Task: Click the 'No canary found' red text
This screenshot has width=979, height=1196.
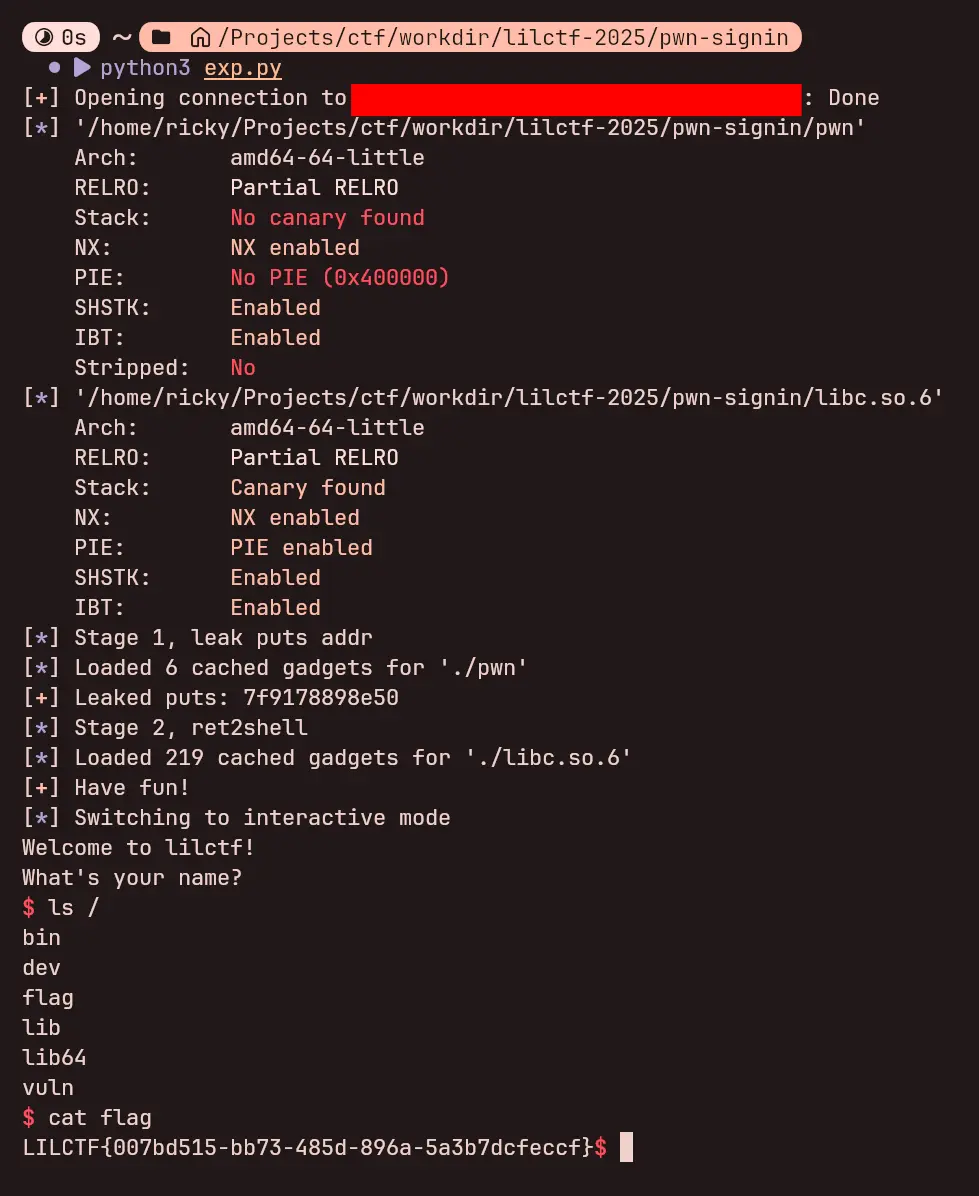Action: pos(327,218)
